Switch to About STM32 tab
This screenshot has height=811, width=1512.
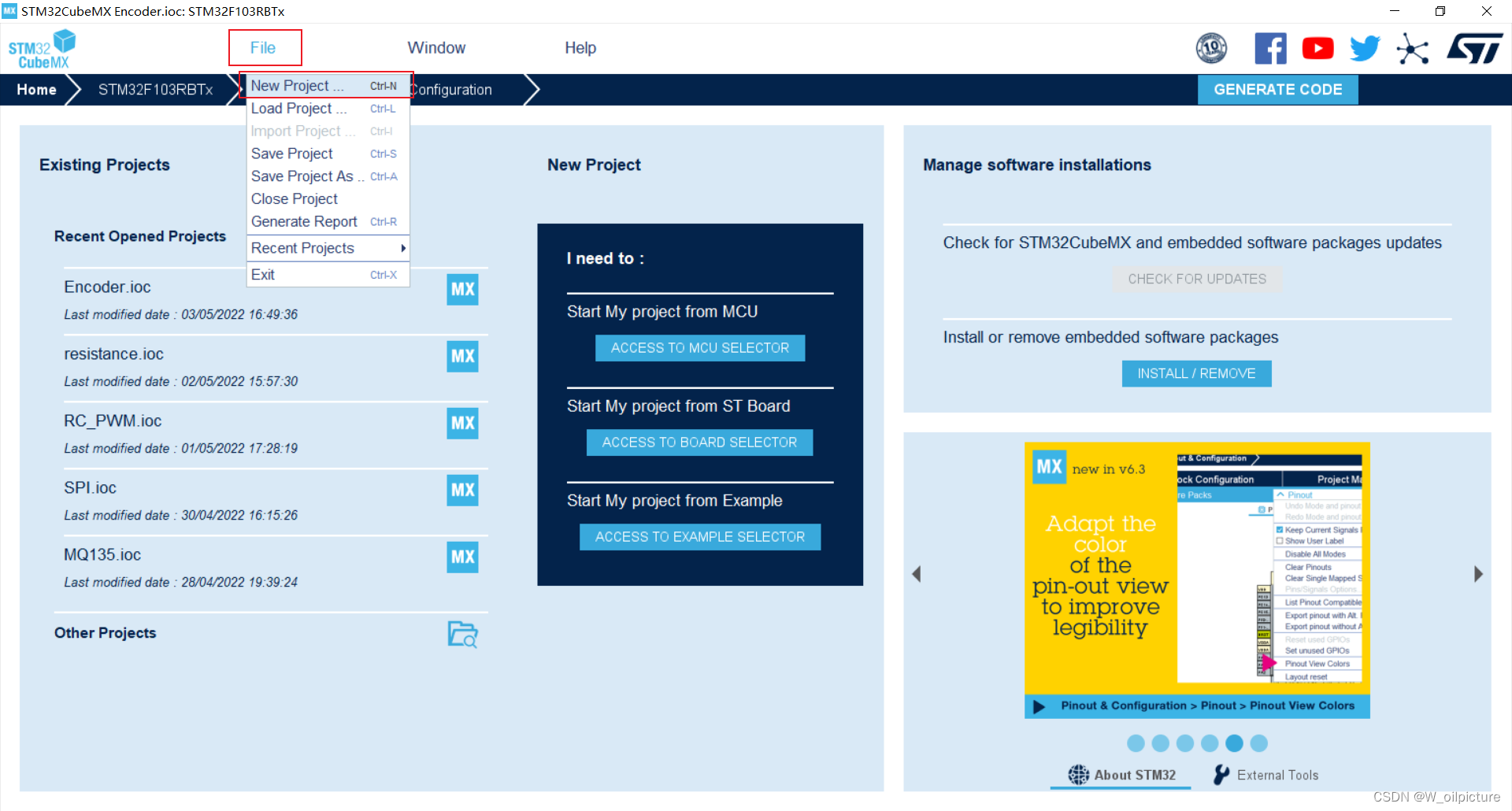click(x=1121, y=775)
